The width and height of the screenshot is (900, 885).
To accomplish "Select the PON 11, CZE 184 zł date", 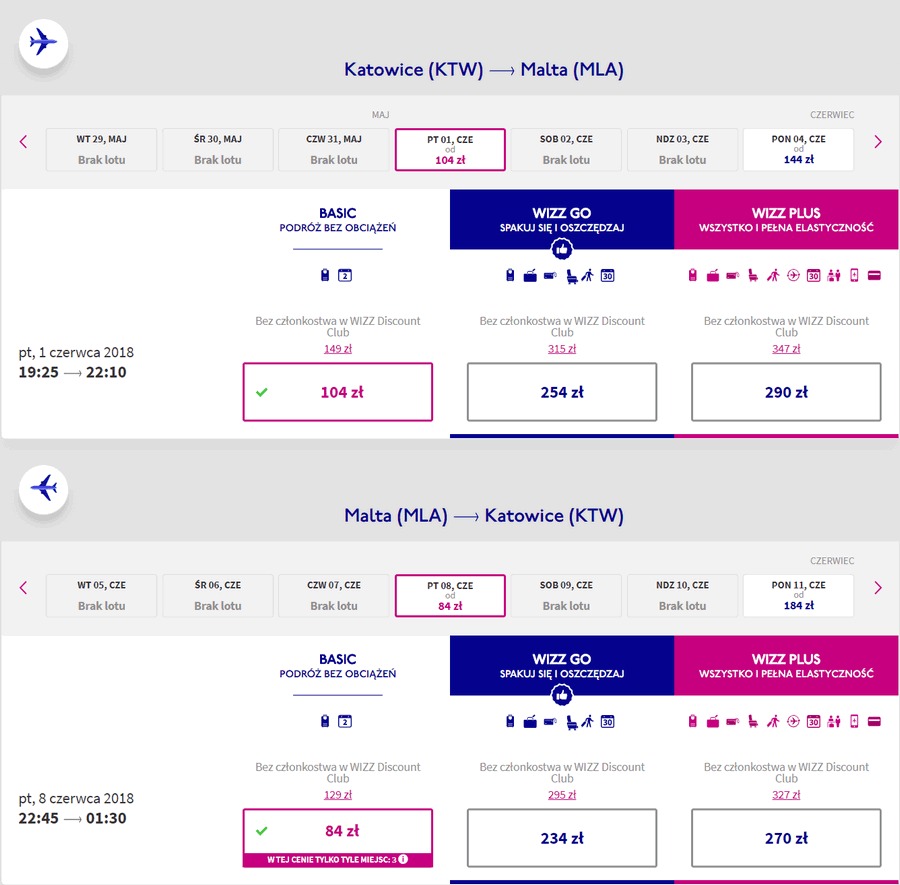I will [798, 595].
